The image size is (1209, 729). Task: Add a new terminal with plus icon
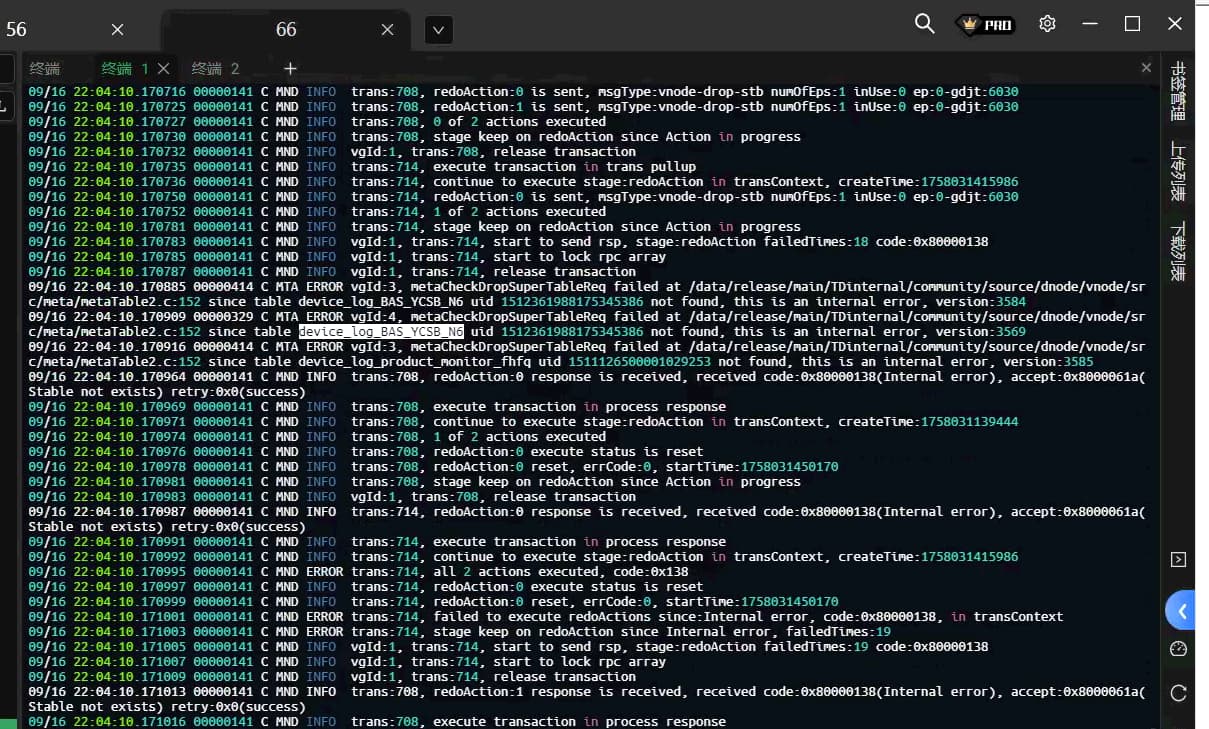290,68
